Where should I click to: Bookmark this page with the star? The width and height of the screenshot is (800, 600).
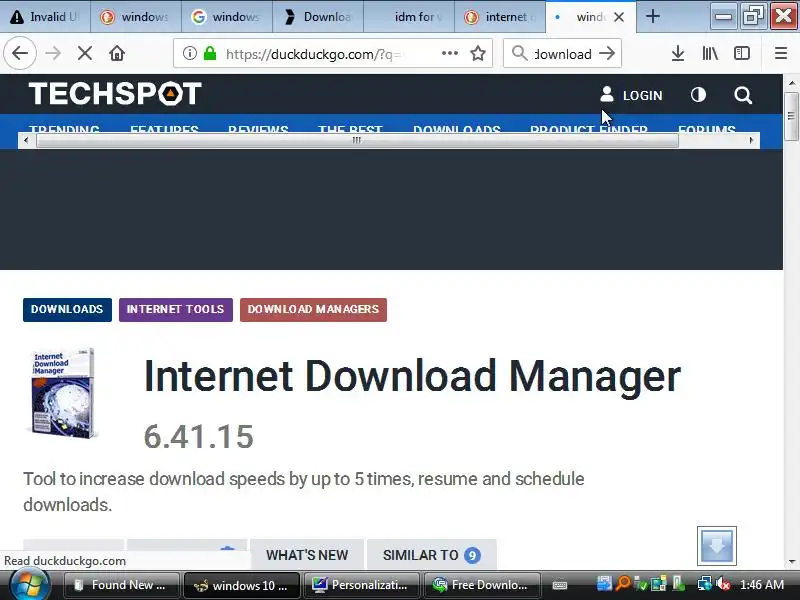tap(478, 53)
